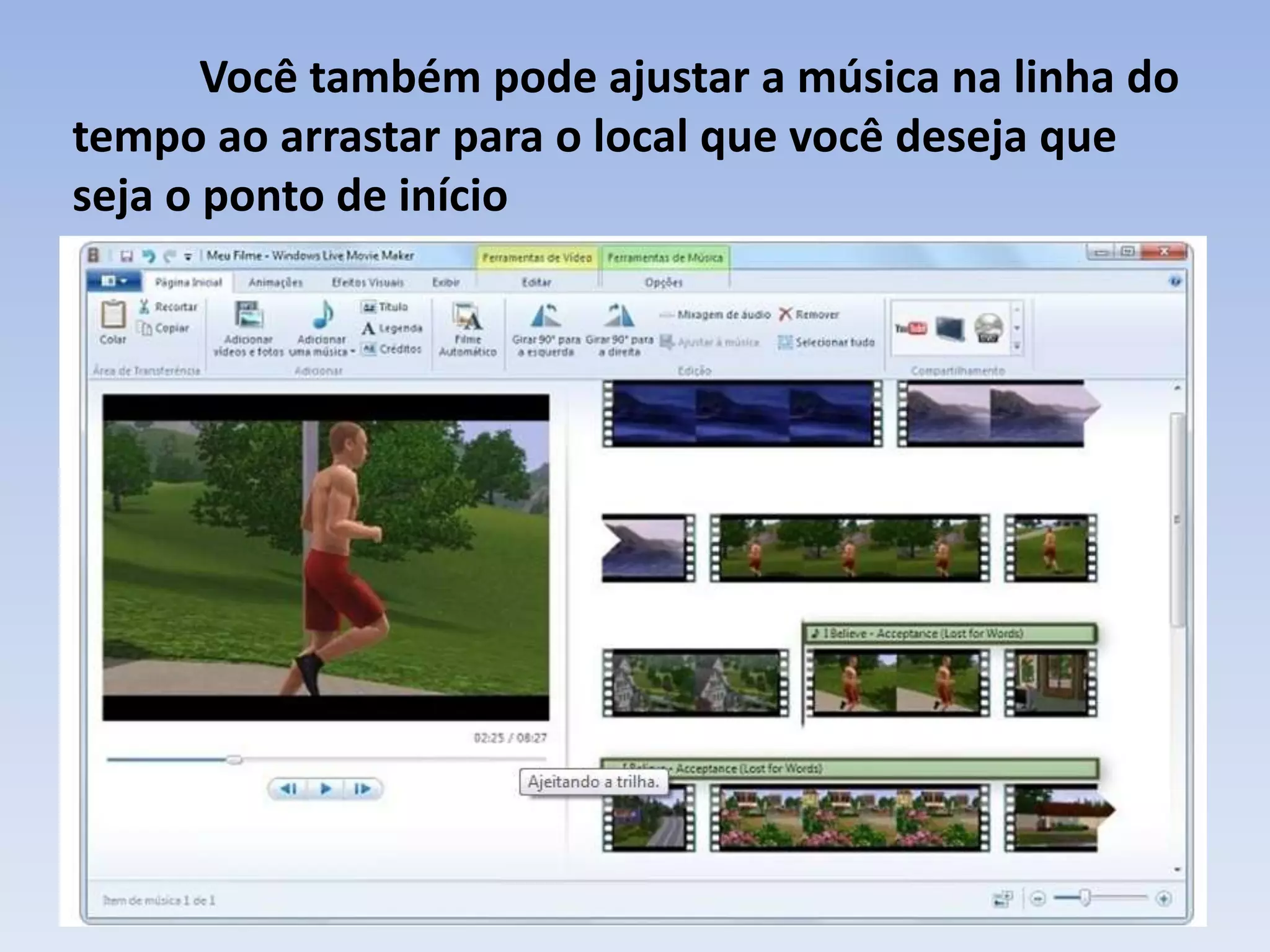Select the Recortar cut tool
Viewport: 1270px width, 952px height.
pyautogui.click(x=168, y=307)
